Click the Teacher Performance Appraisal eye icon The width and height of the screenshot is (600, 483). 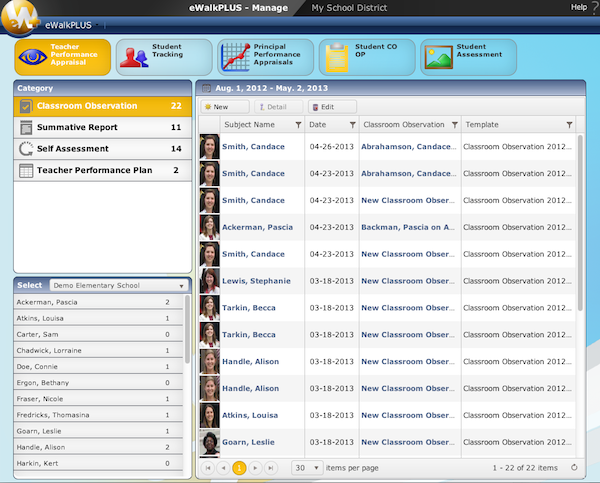point(33,57)
